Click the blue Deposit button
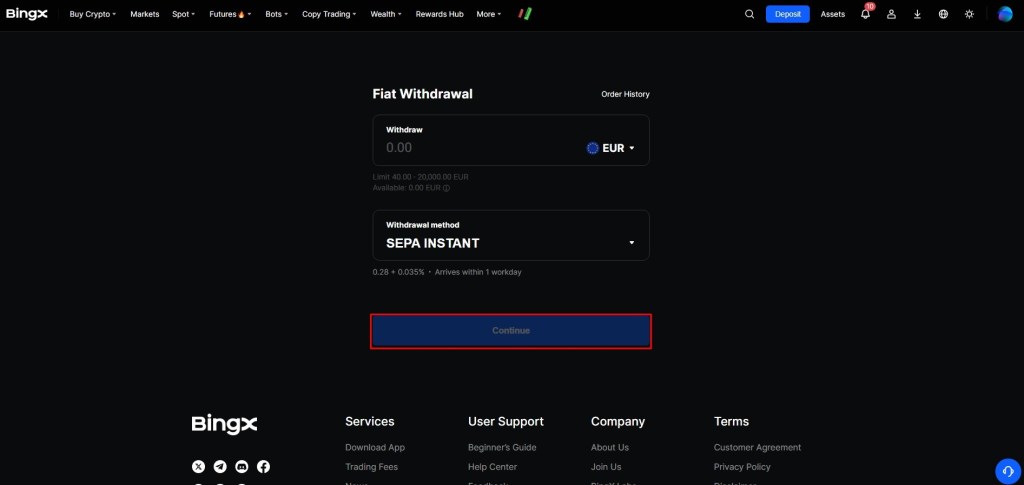The height and width of the screenshot is (485, 1024). [x=788, y=14]
